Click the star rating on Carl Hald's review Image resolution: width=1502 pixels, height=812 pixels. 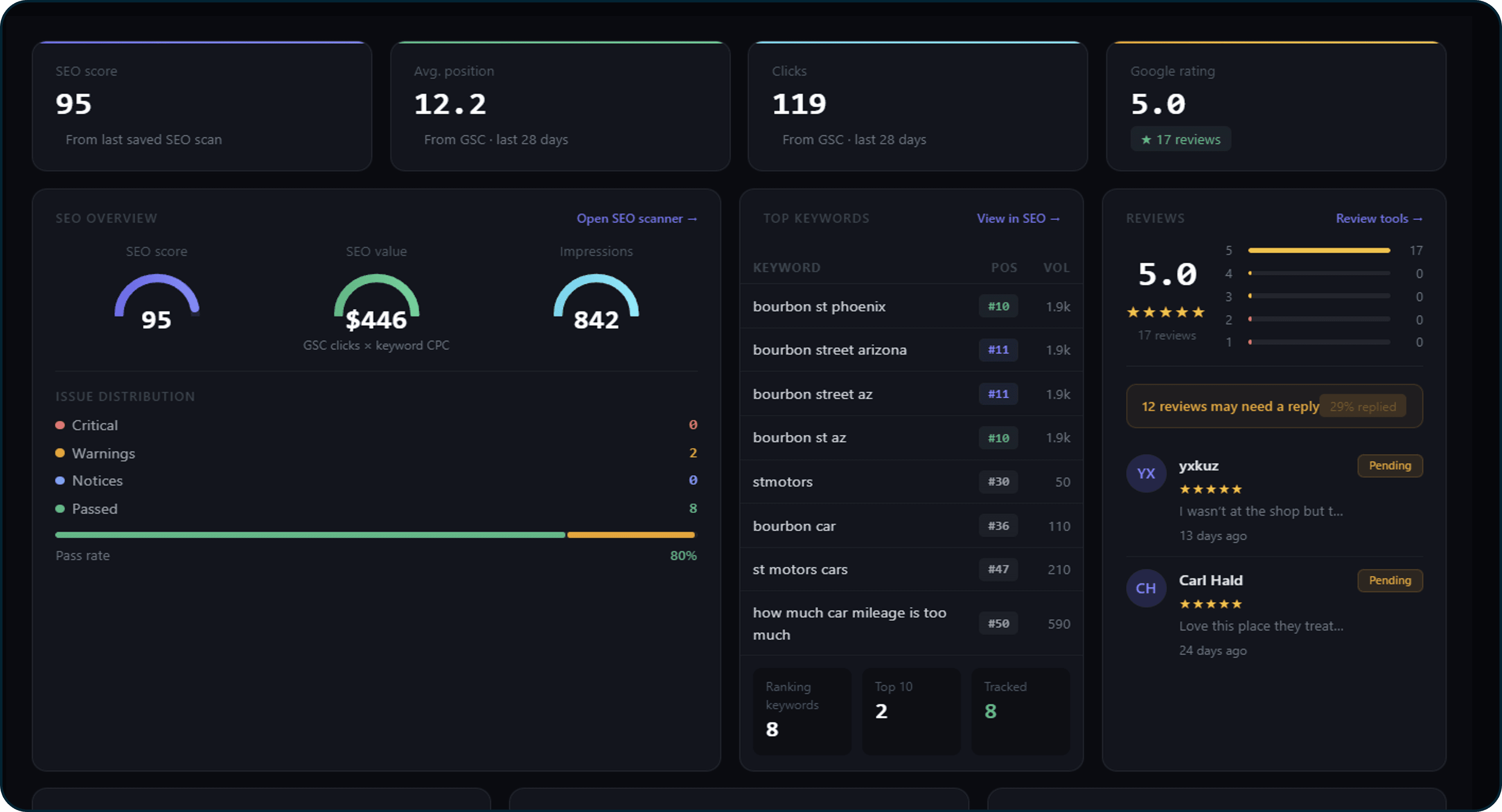[1210, 604]
